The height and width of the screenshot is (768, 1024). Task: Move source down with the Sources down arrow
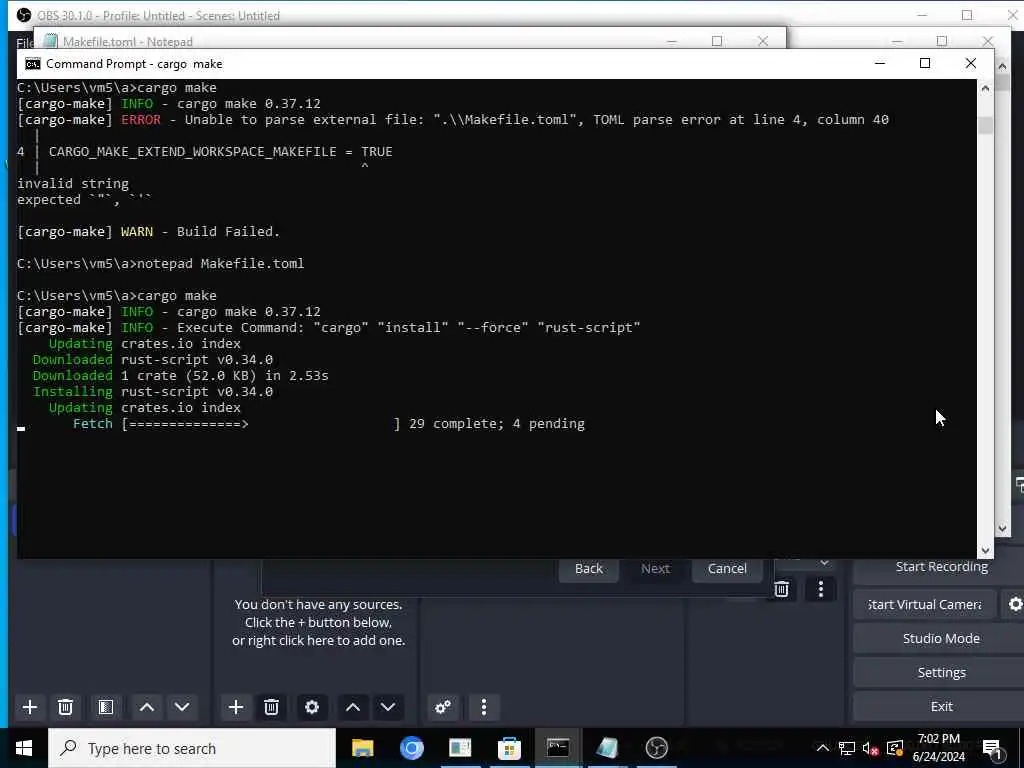[x=388, y=707]
